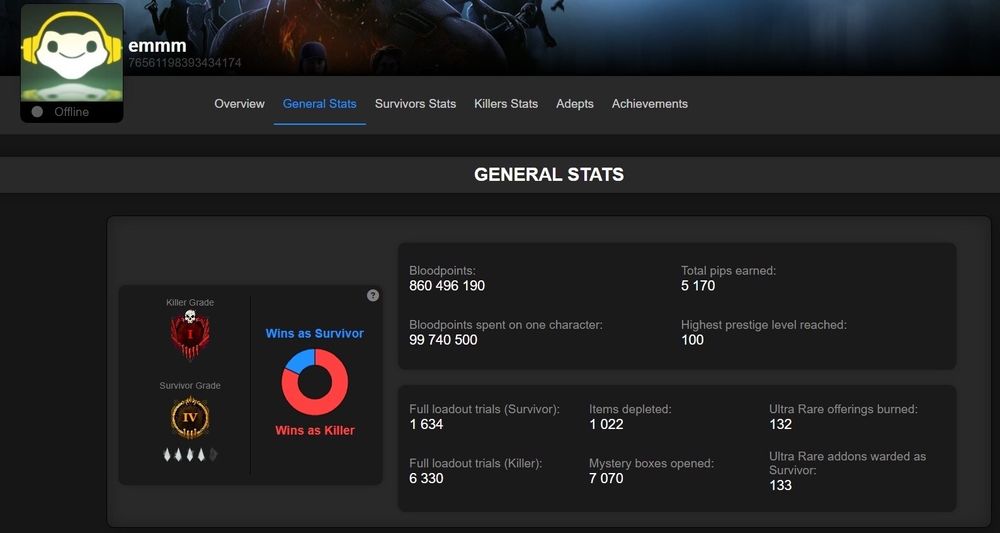Click the Bloodpoints label
Screen dimensions: 1000x533
click(x=442, y=270)
